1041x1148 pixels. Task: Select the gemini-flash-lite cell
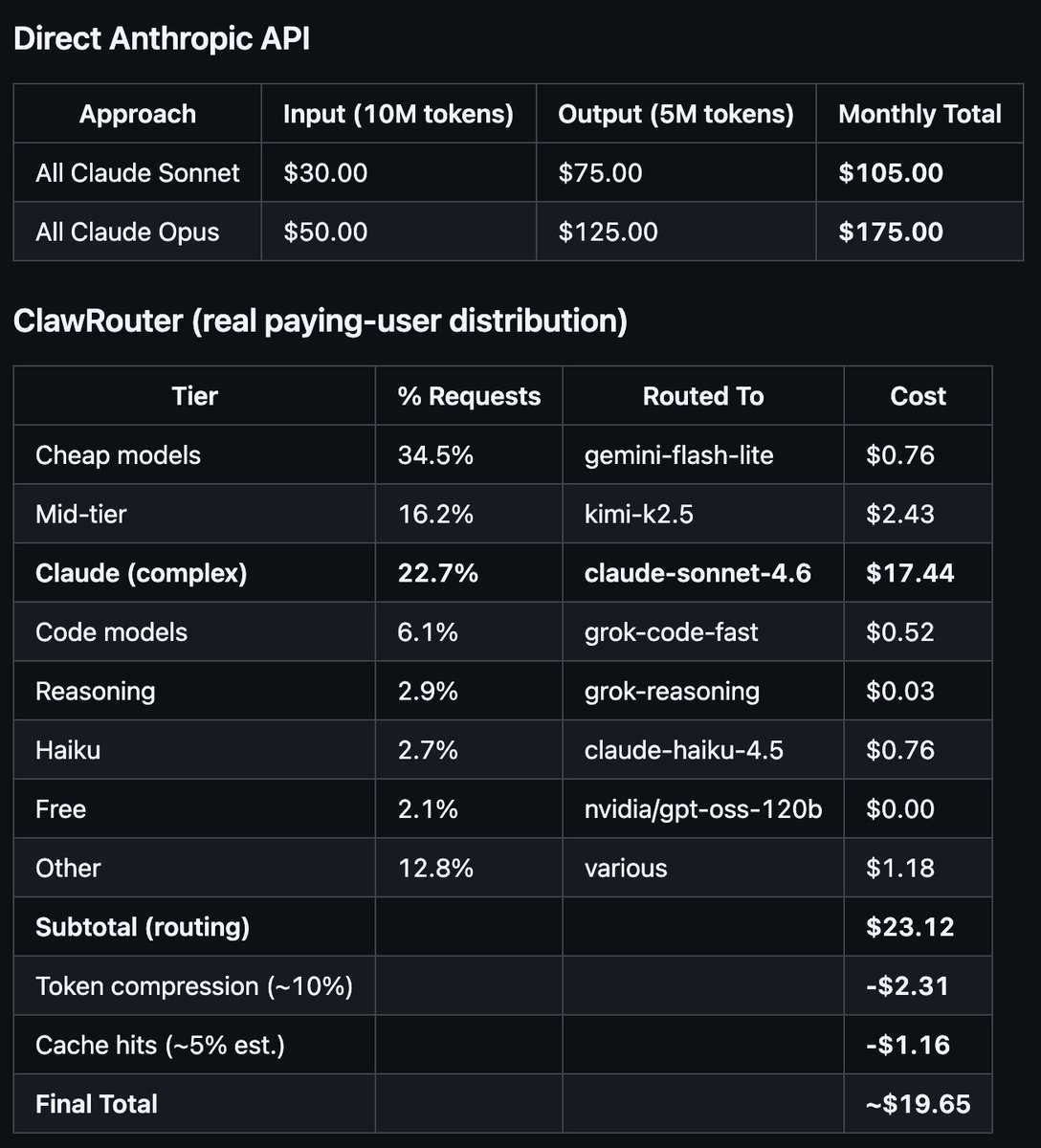[678, 455]
